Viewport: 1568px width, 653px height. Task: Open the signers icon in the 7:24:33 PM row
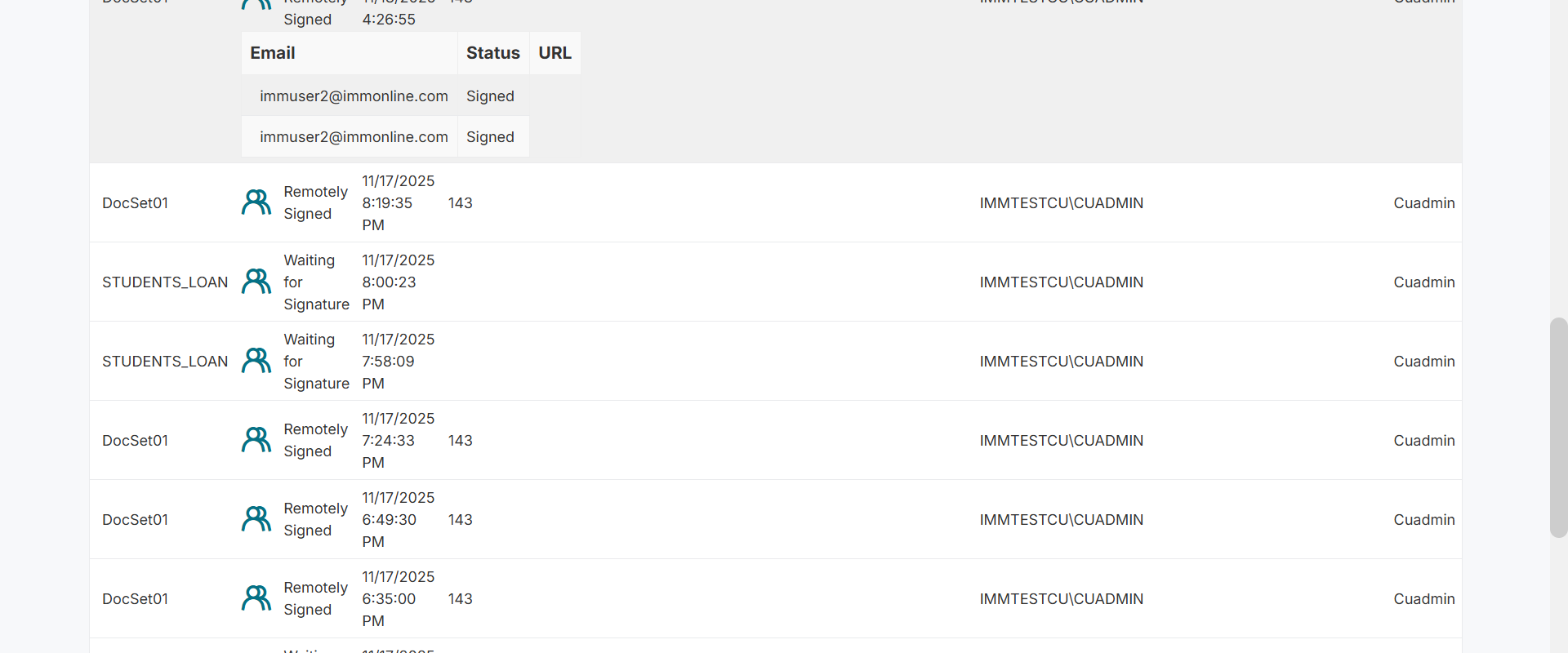[256, 440]
